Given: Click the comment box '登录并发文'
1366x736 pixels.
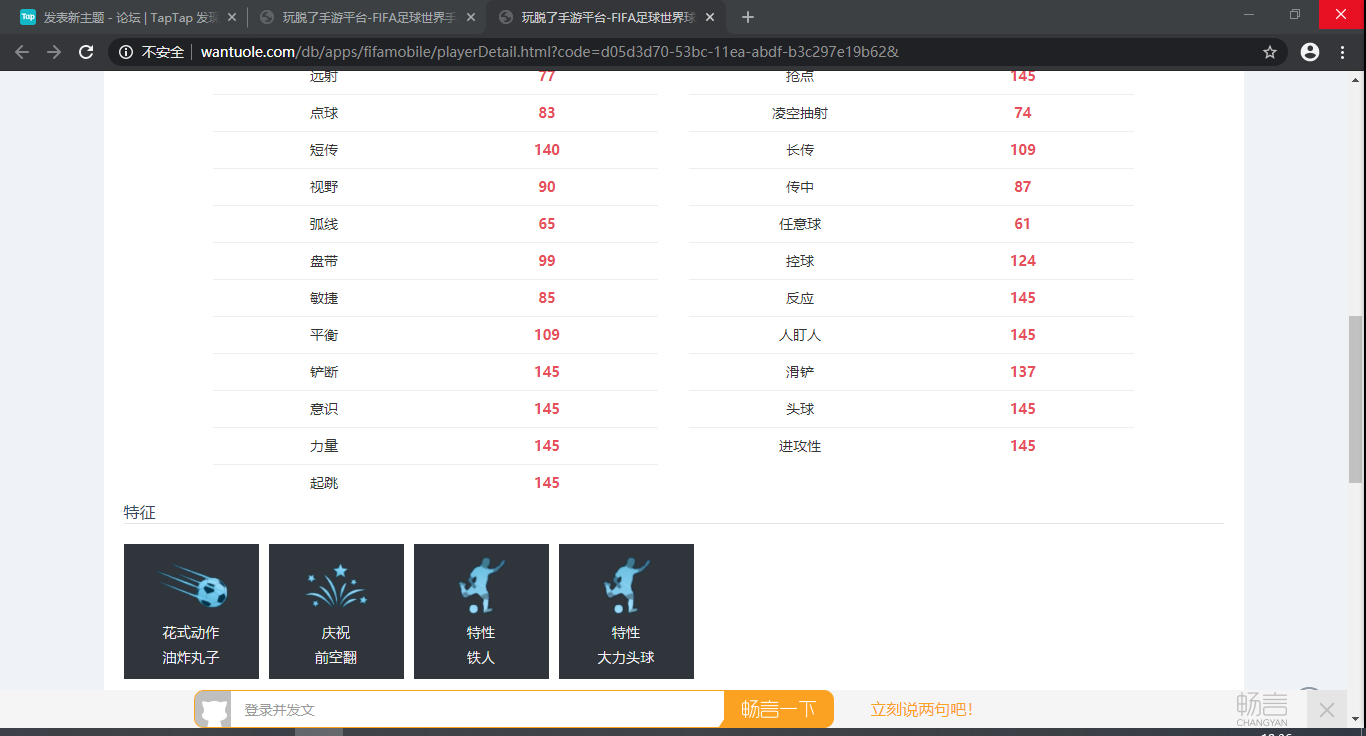Looking at the screenshot, I should pos(476,709).
